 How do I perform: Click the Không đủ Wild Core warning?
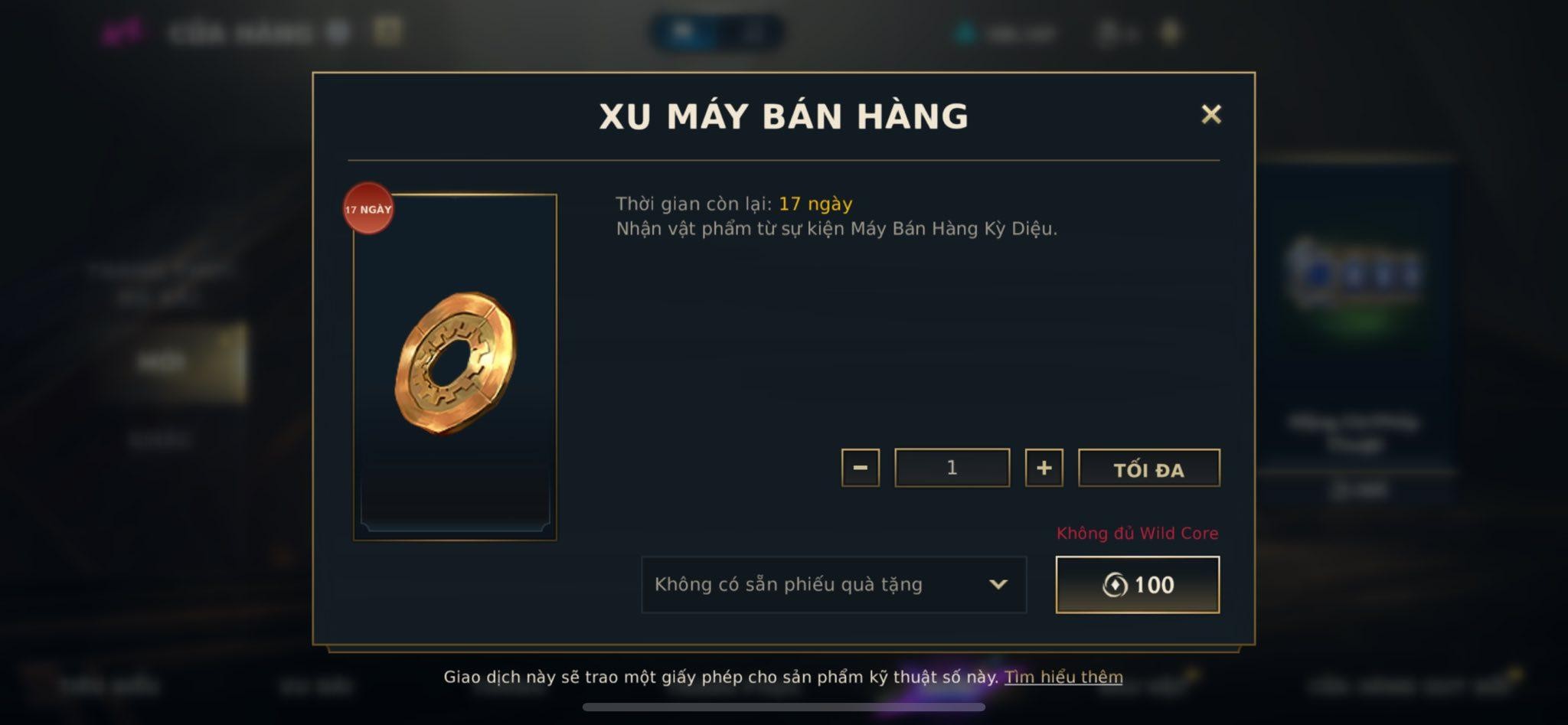[x=1137, y=533]
